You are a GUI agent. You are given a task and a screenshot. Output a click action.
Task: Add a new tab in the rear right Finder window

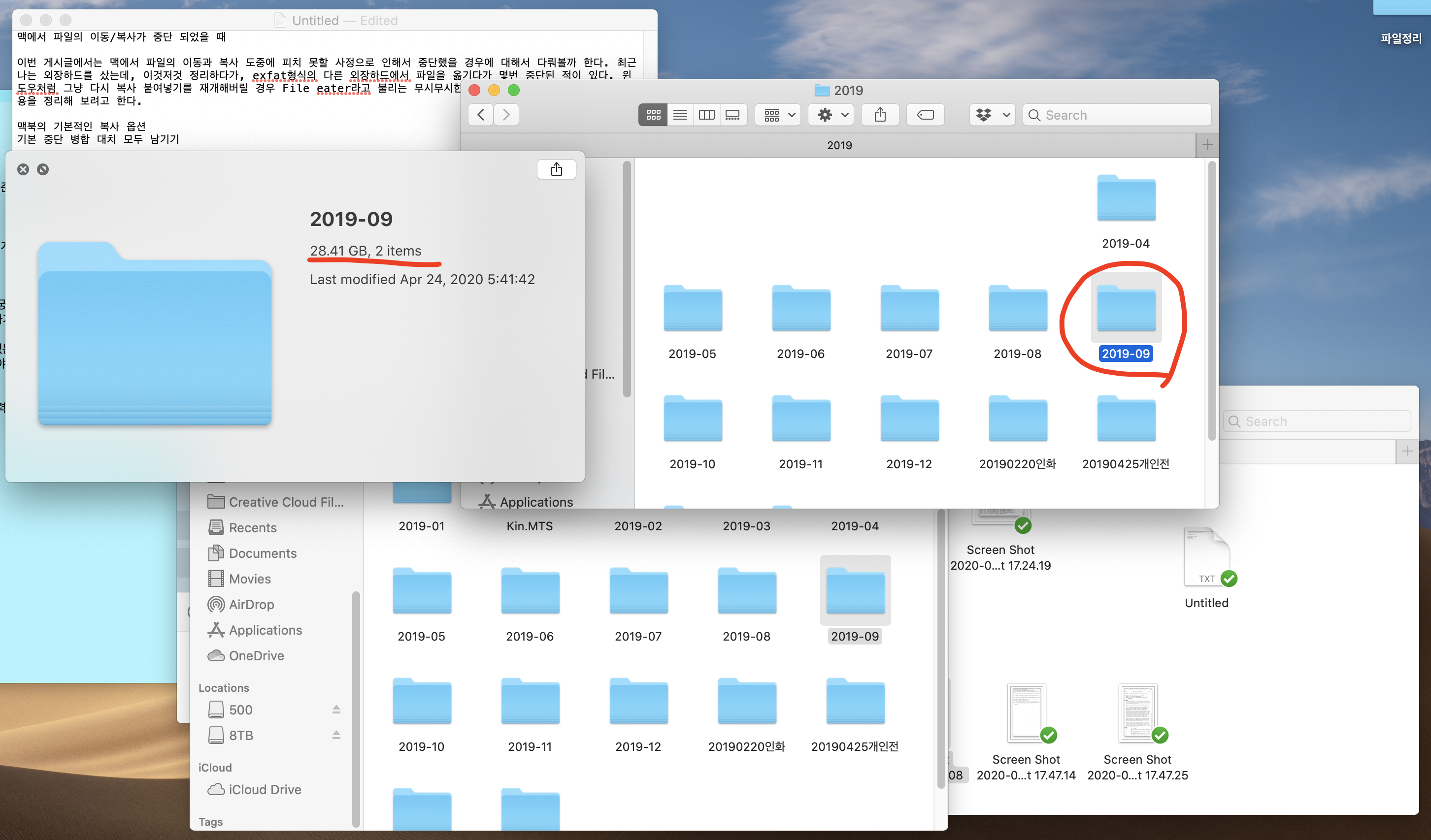coord(1407,452)
